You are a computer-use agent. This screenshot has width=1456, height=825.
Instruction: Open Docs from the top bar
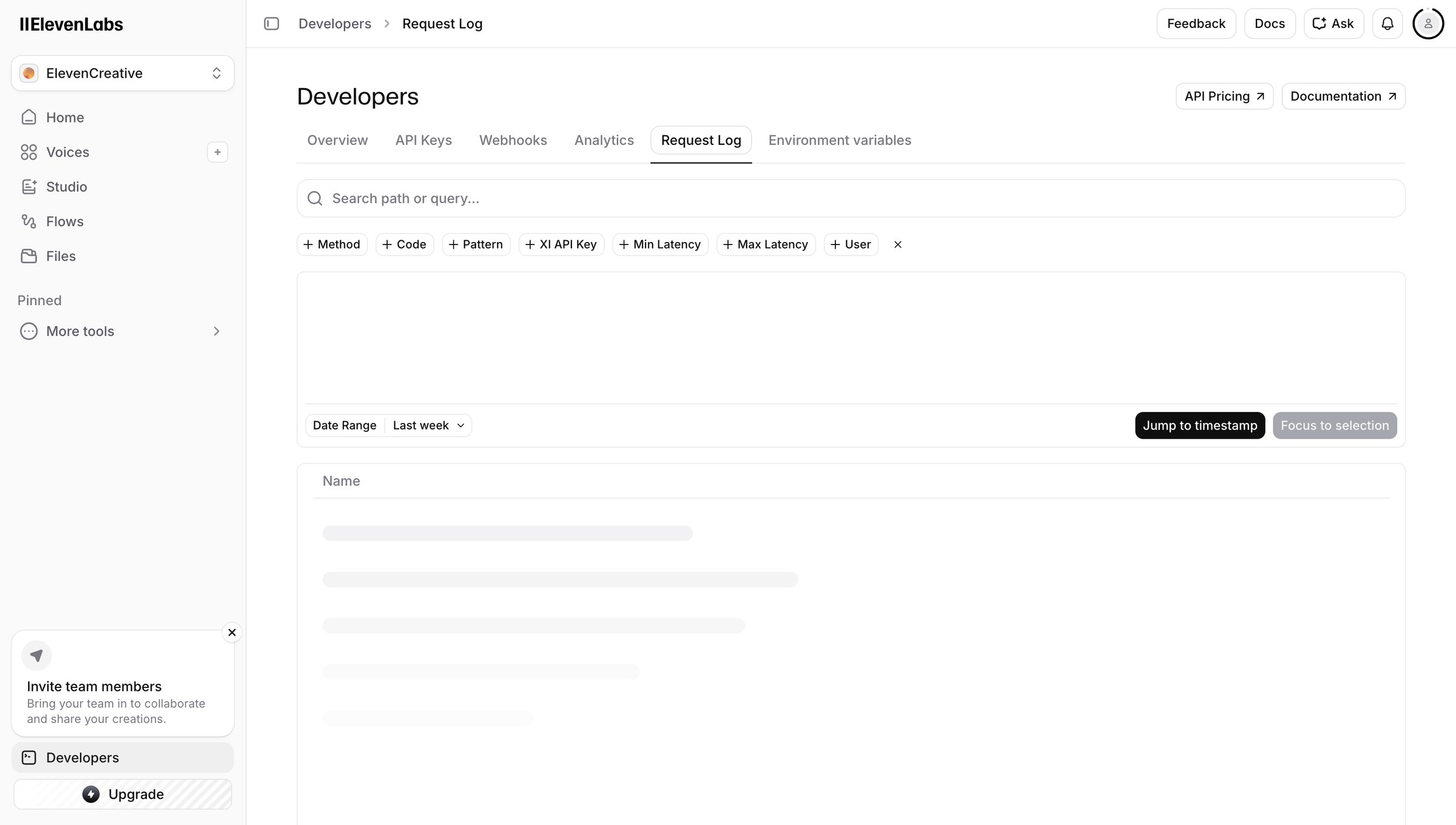tap(1270, 24)
